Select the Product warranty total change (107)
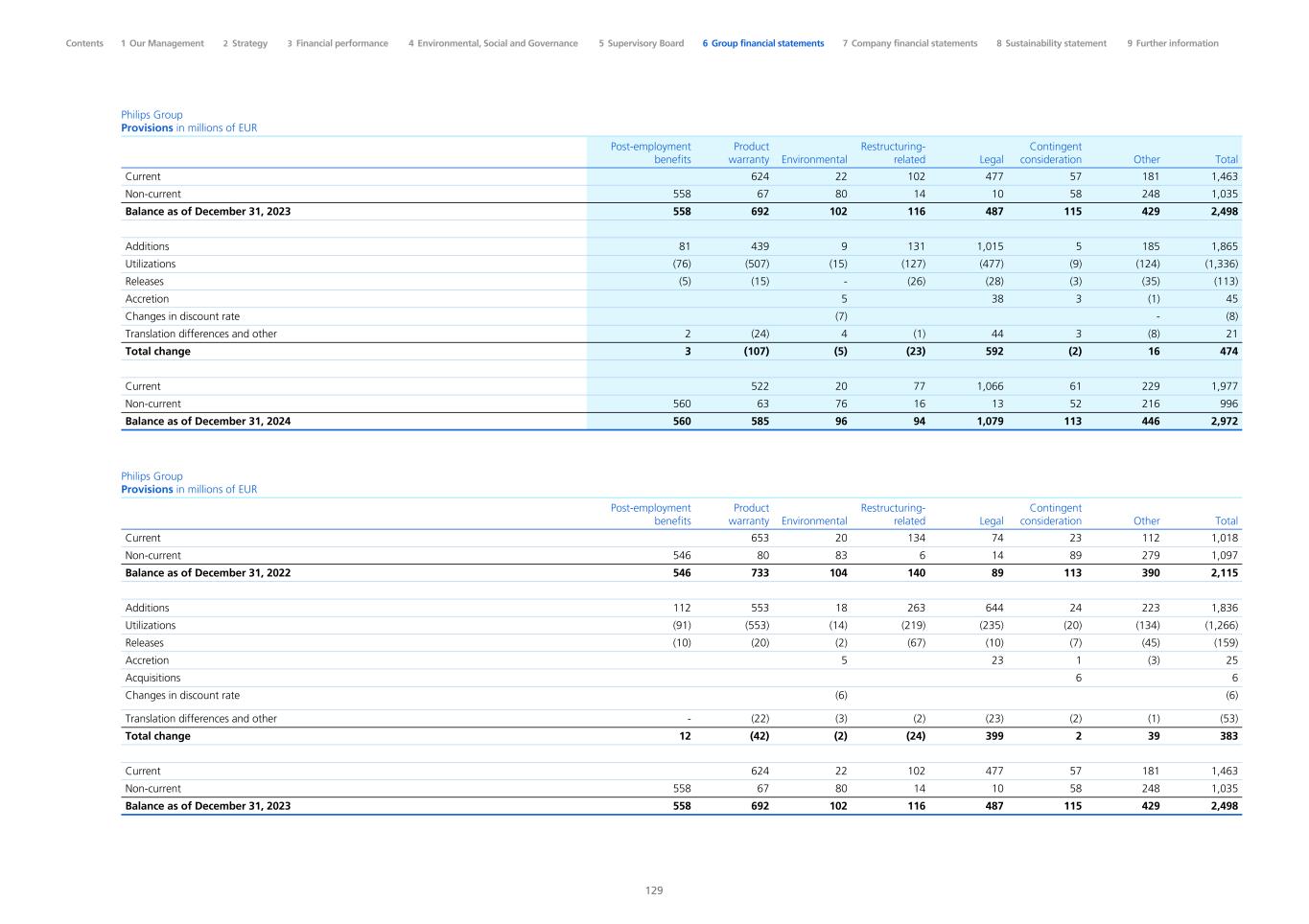Viewport: 1309px width, 924px height. tap(757, 351)
